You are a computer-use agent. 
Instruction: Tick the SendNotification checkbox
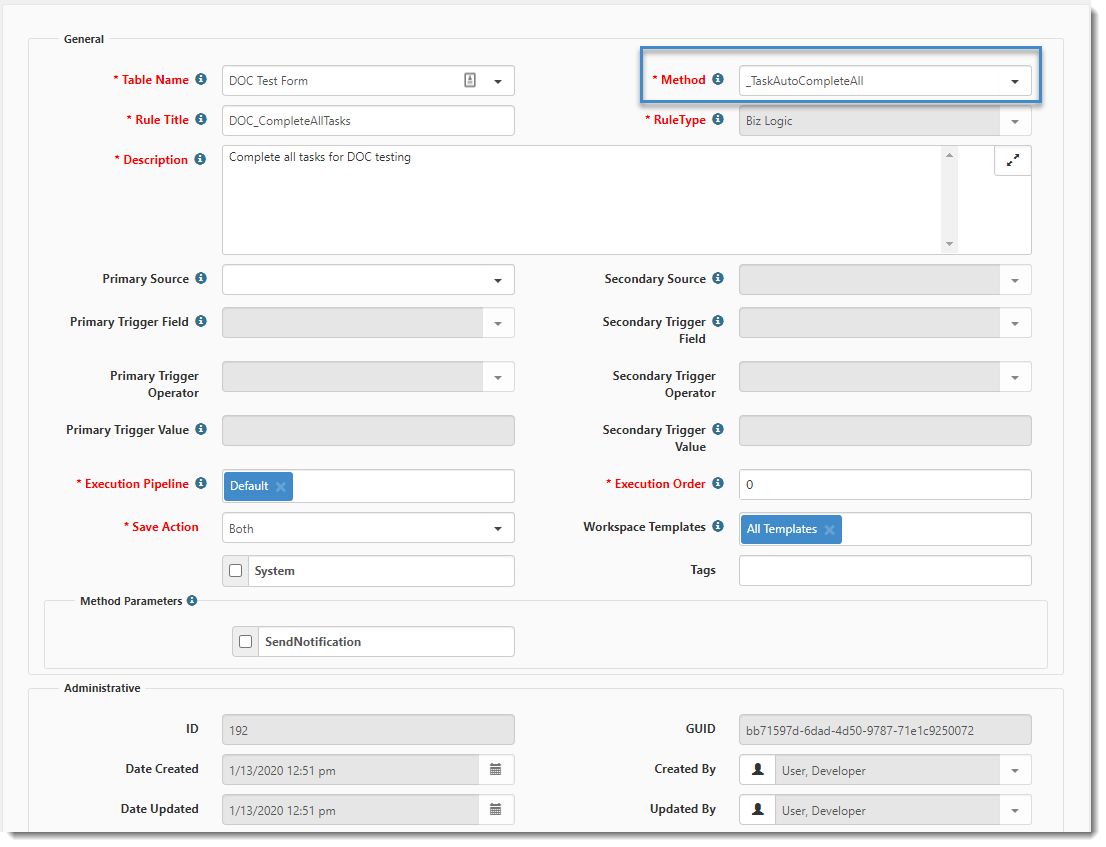(246, 642)
